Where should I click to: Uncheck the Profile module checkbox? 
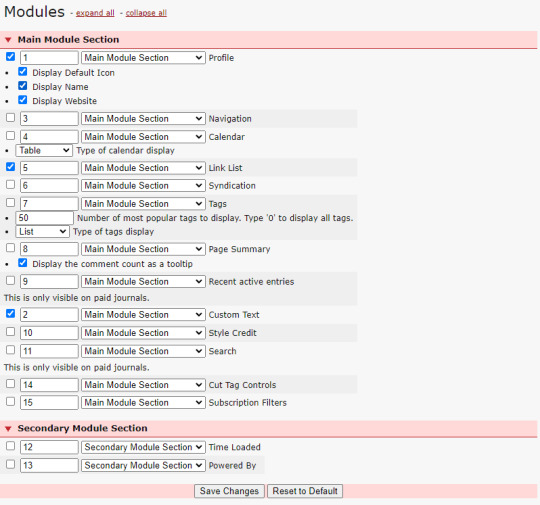11,56
